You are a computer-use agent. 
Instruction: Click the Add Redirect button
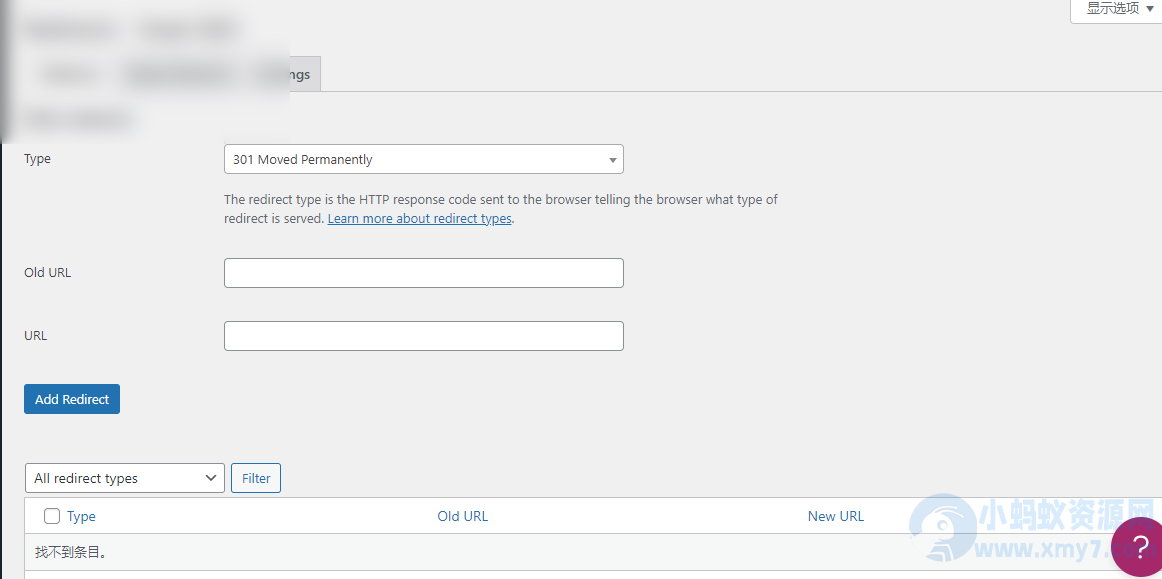[71, 399]
